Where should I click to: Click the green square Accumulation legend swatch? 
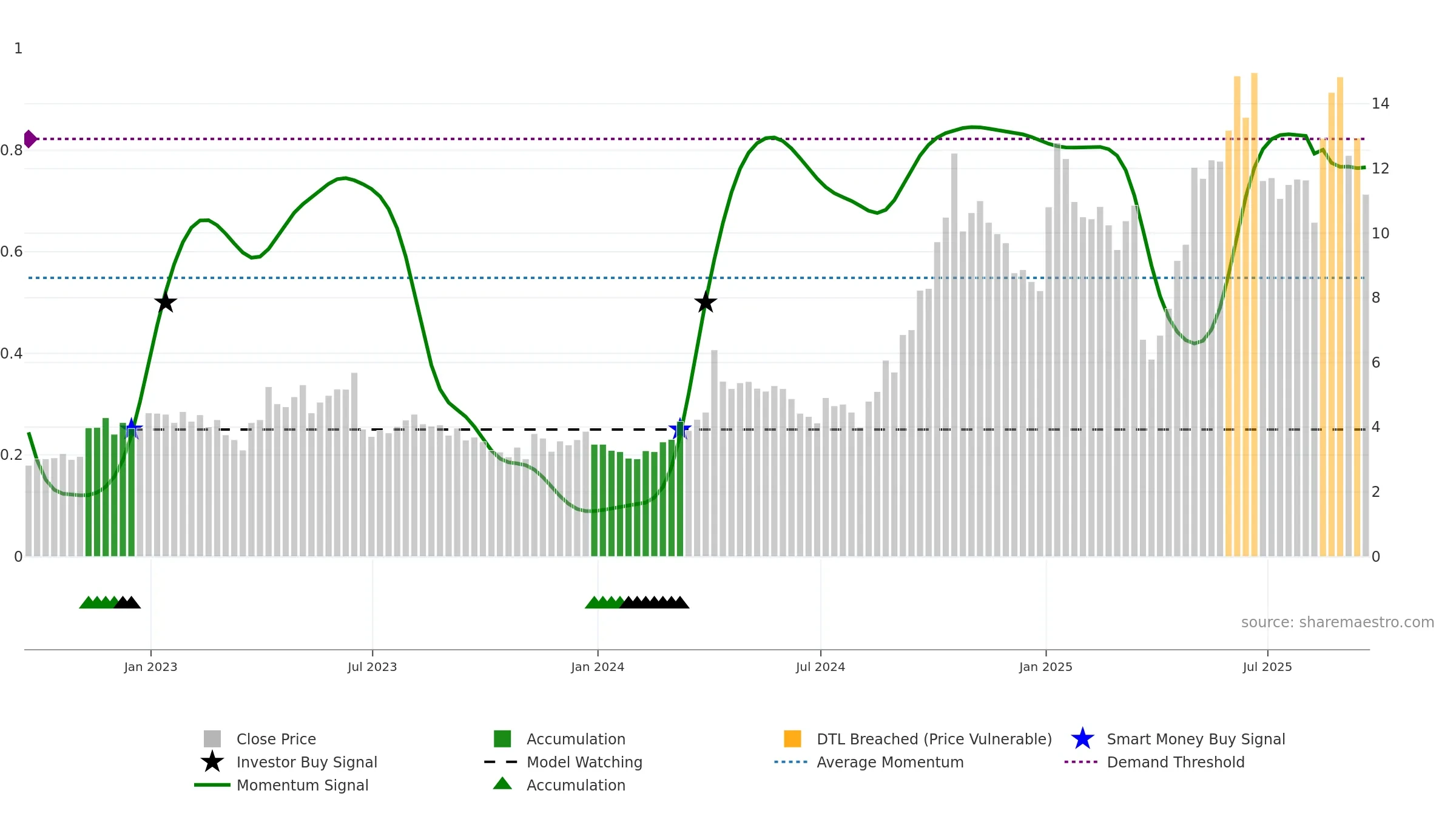(502, 739)
